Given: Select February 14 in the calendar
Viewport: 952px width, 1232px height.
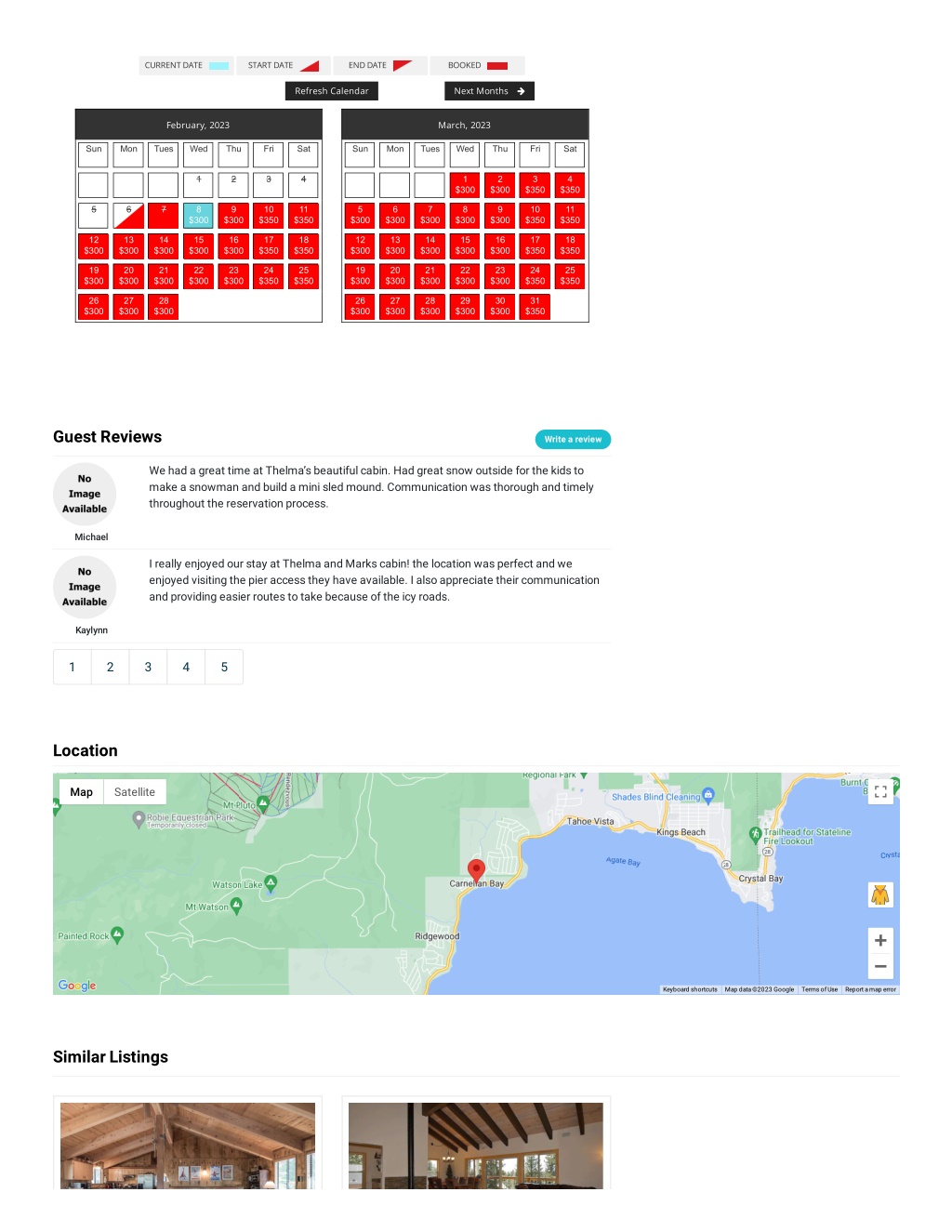Looking at the screenshot, I should pyautogui.click(x=164, y=246).
